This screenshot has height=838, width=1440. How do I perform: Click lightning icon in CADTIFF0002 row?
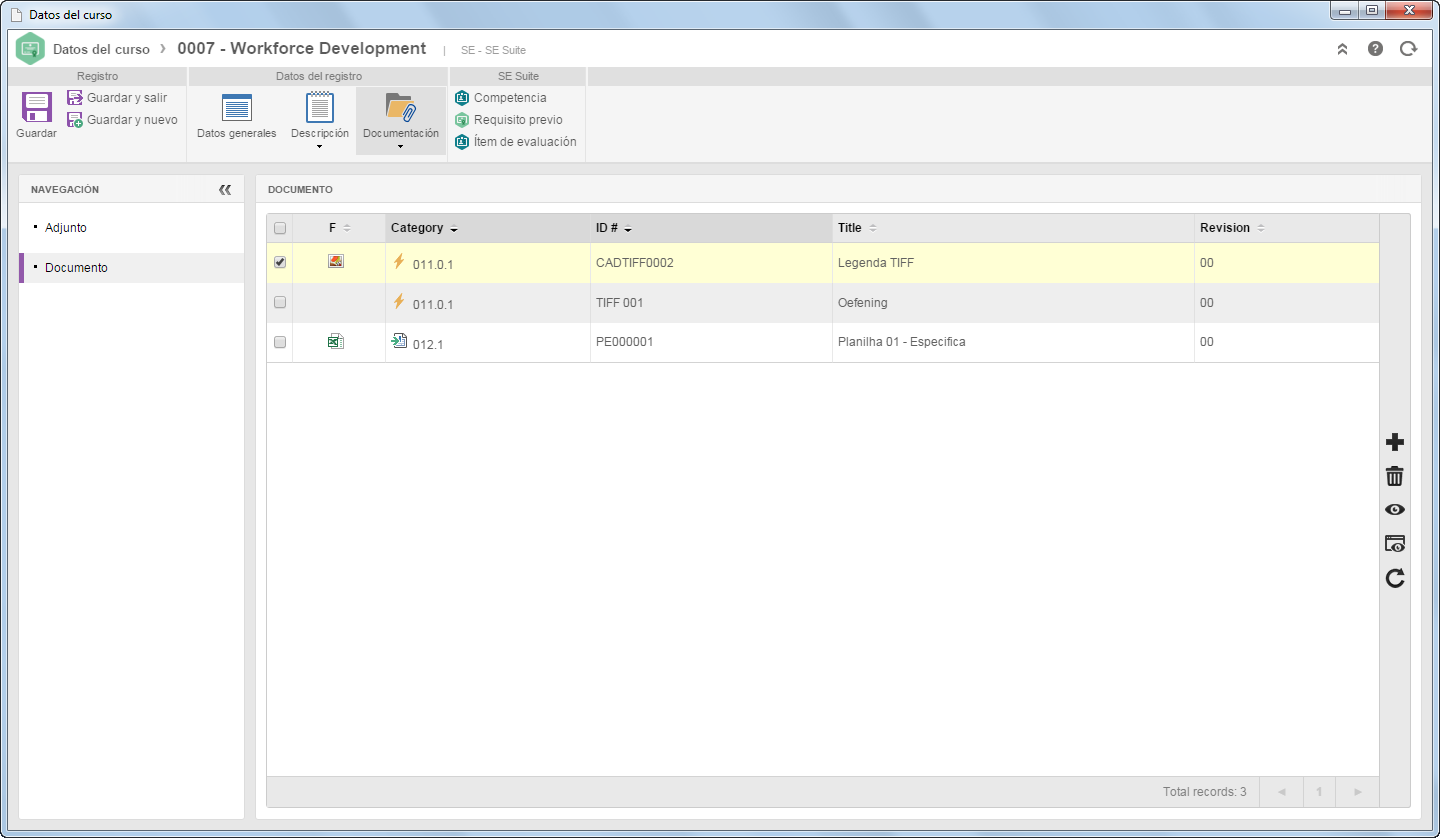[x=399, y=262]
